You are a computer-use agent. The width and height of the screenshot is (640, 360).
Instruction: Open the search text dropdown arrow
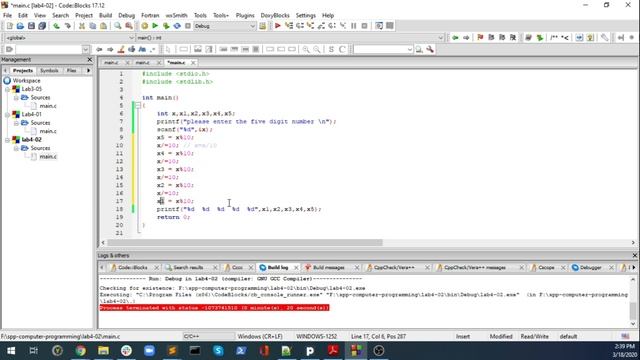point(409,49)
